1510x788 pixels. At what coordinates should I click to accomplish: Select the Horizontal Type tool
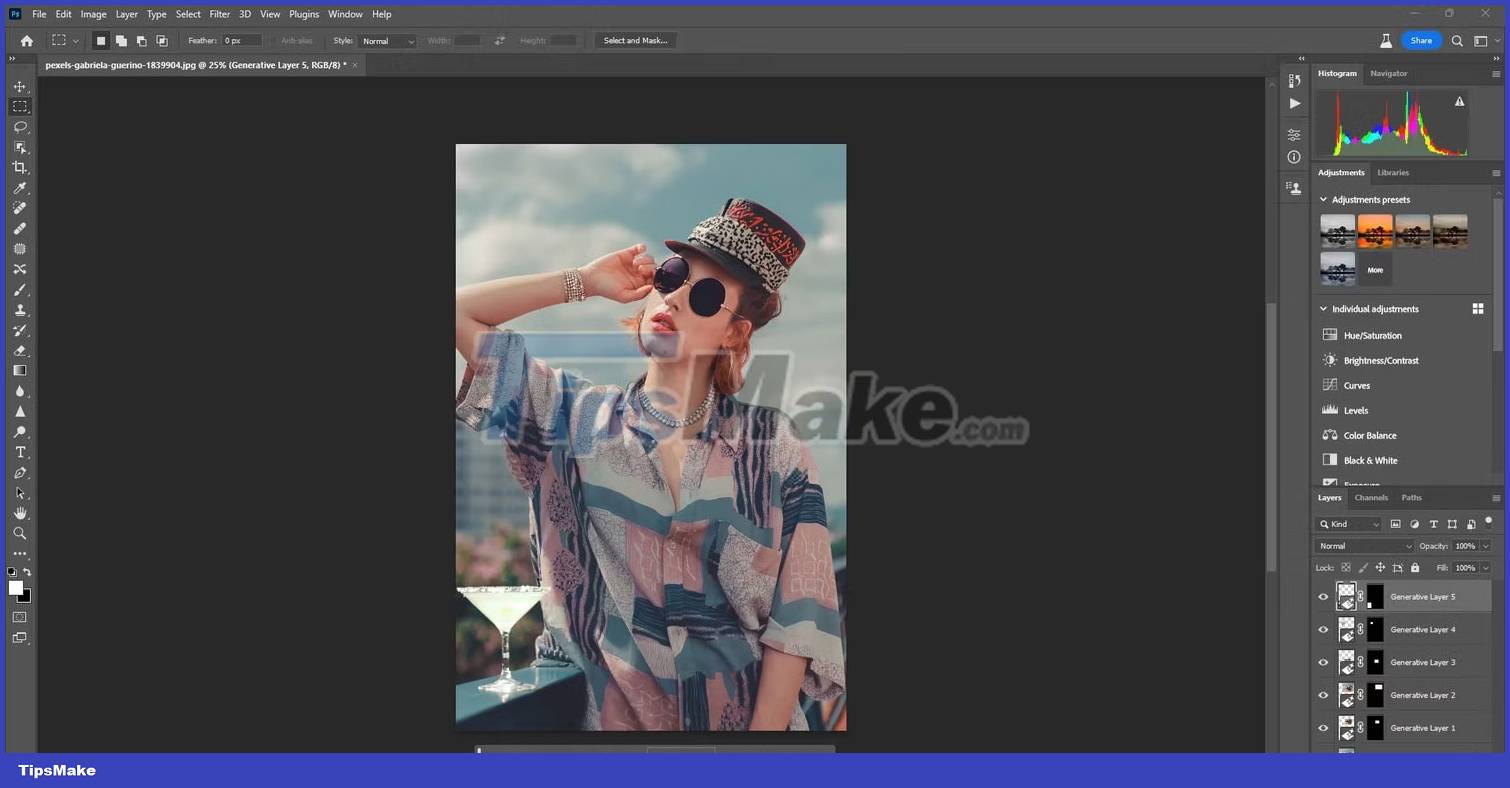click(20, 452)
